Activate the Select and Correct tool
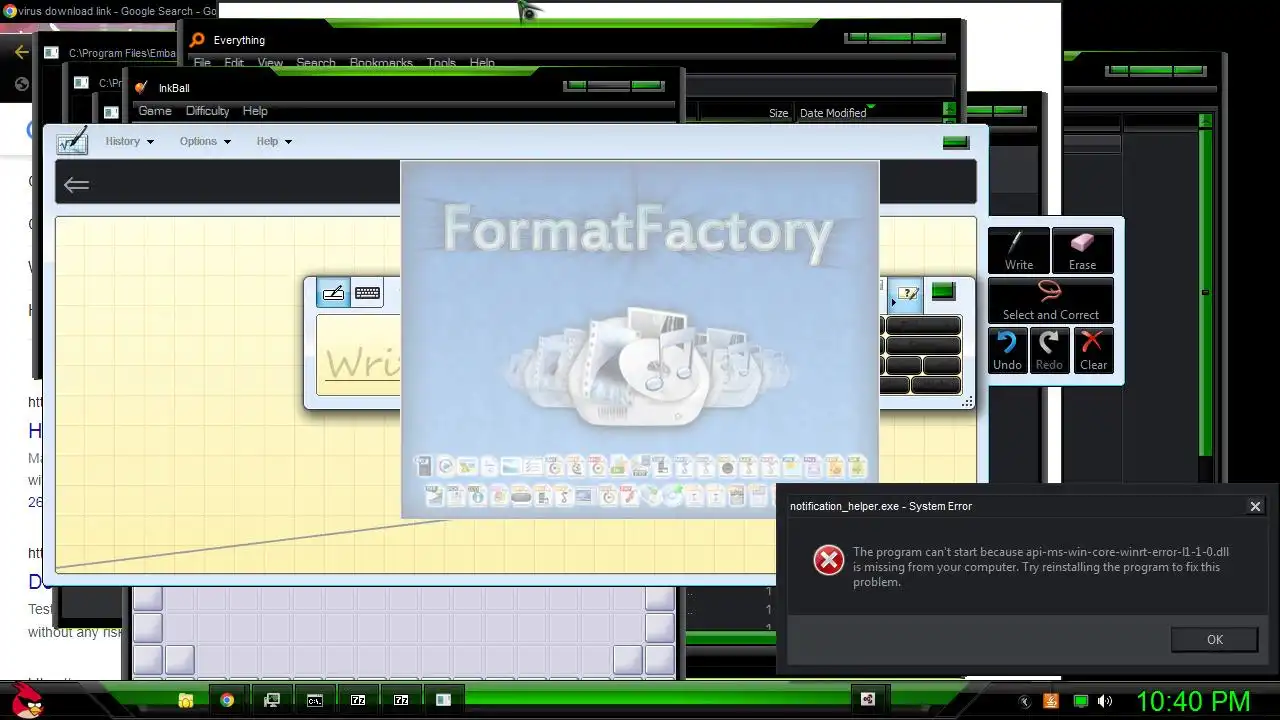The height and width of the screenshot is (720, 1280). click(1050, 301)
